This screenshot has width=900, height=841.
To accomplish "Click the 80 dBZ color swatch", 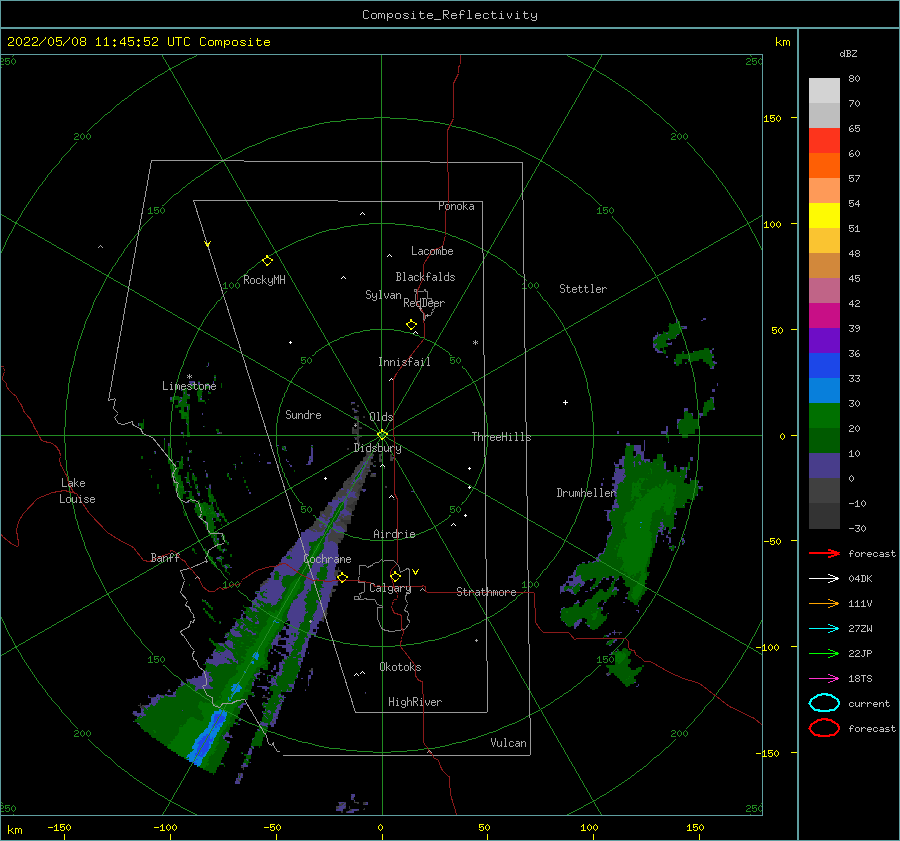I will tap(824, 90).
